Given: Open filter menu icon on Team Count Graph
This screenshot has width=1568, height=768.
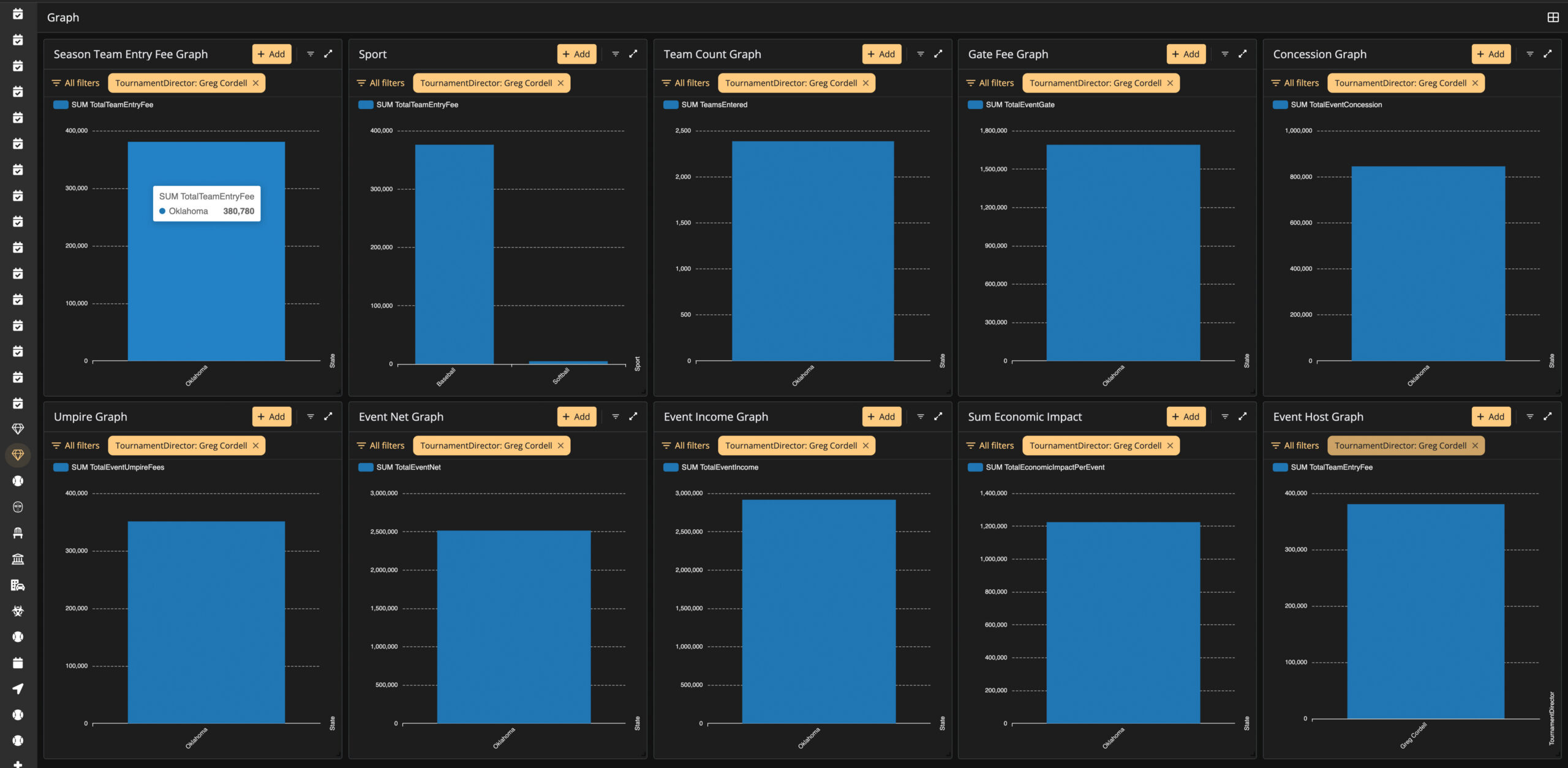Looking at the screenshot, I should click(x=920, y=54).
